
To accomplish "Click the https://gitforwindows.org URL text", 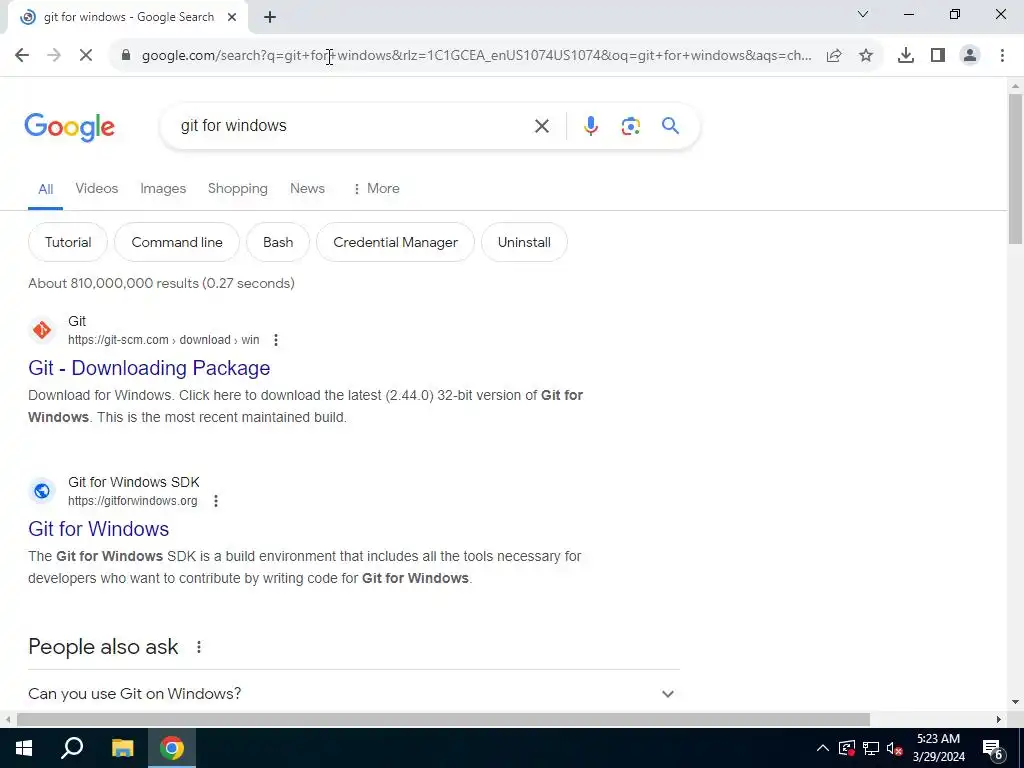I will point(133,501).
